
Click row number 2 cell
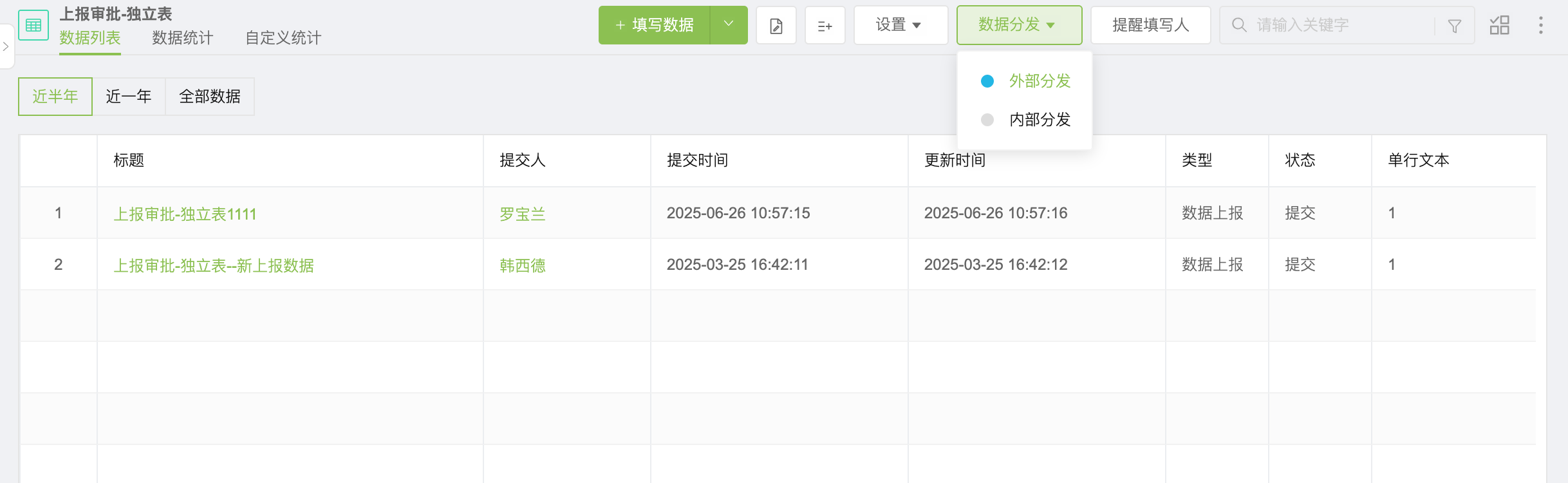point(59,265)
